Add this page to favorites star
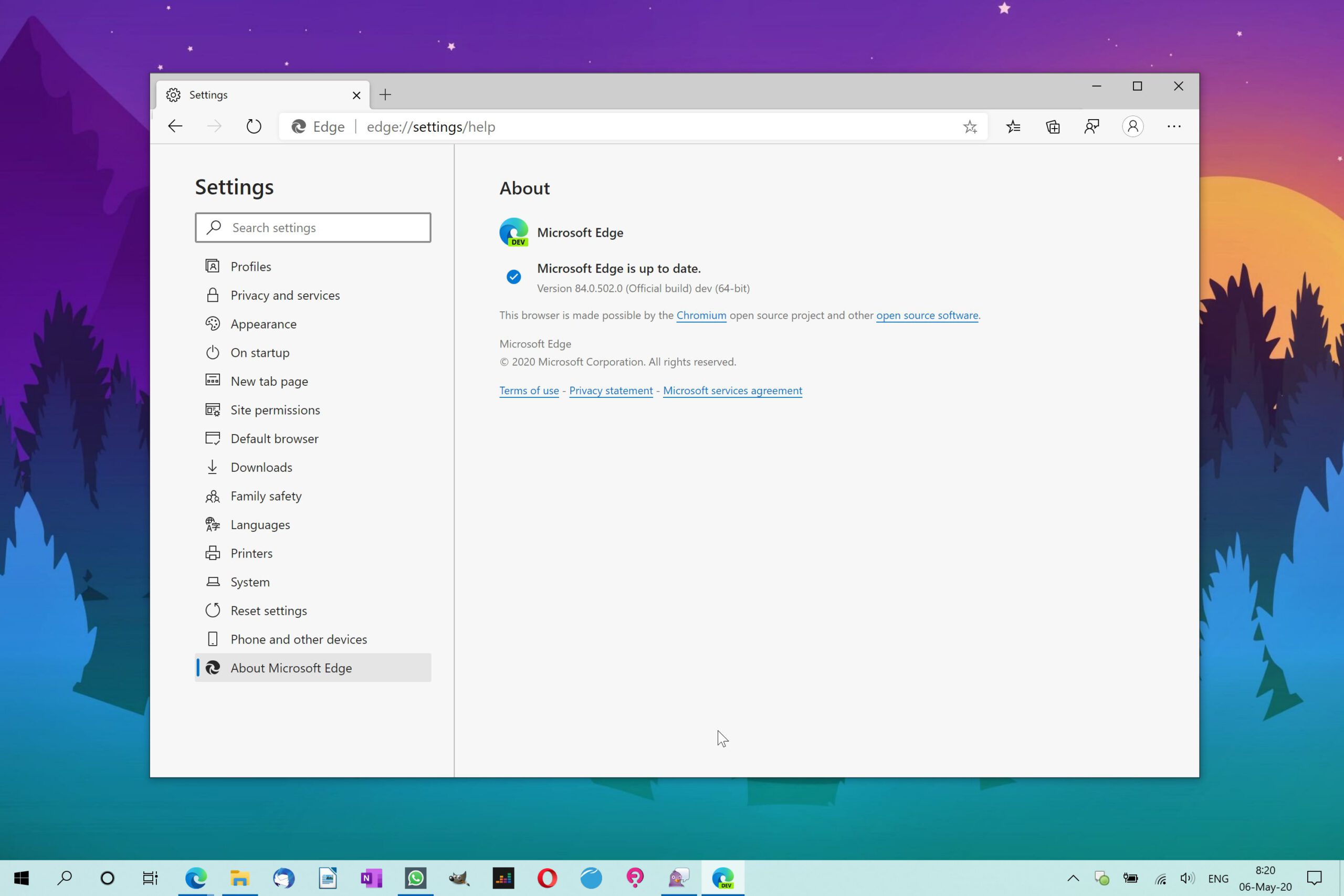 (x=970, y=127)
